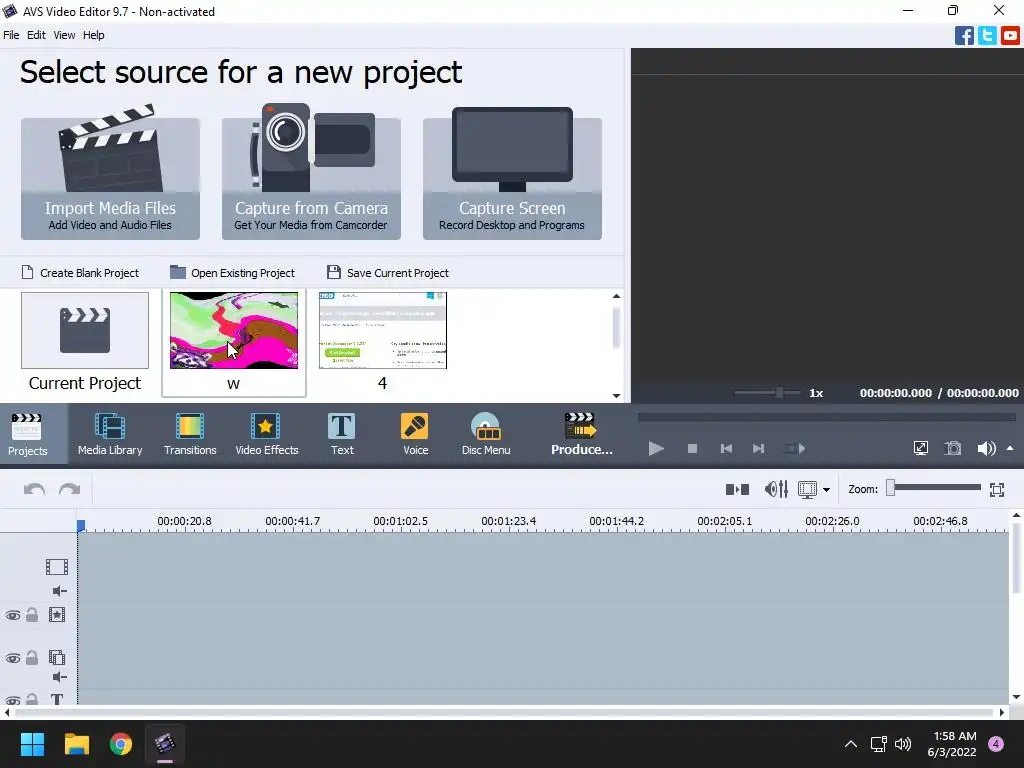Open the audio mixer icon
The width and height of the screenshot is (1024, 768).
[x=776, y=489]
